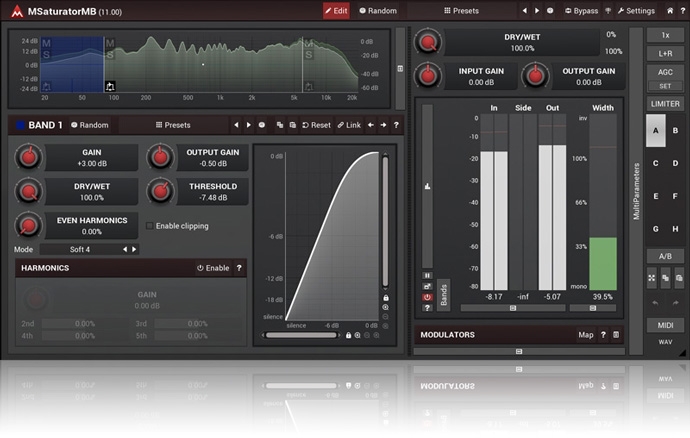The image size is (690, 438).
Task: Toggle the LIMITER button
Action: point(665,104)
